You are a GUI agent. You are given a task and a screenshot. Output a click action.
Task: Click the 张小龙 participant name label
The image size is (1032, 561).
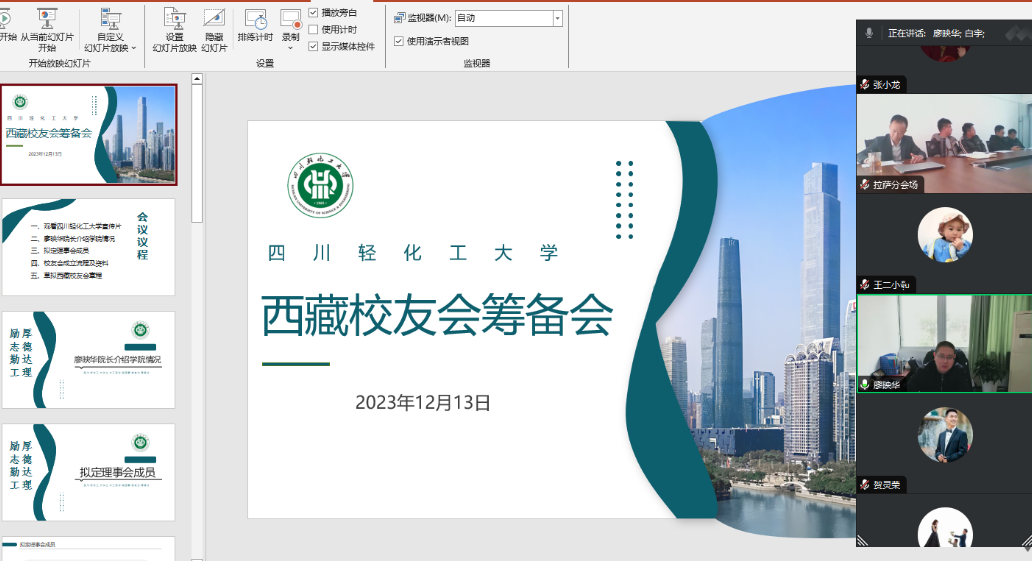tap(886, 85)
